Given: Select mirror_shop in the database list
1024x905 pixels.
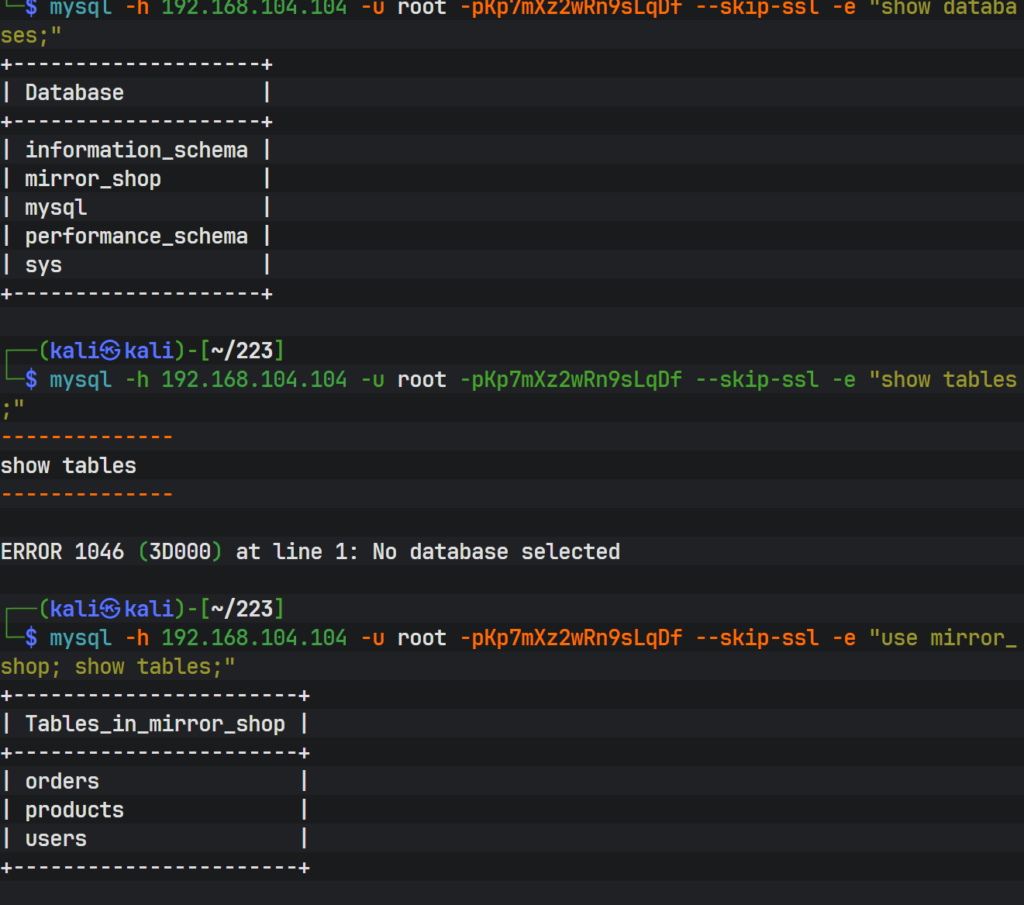Looking at the screenshot, I should 93,179.
